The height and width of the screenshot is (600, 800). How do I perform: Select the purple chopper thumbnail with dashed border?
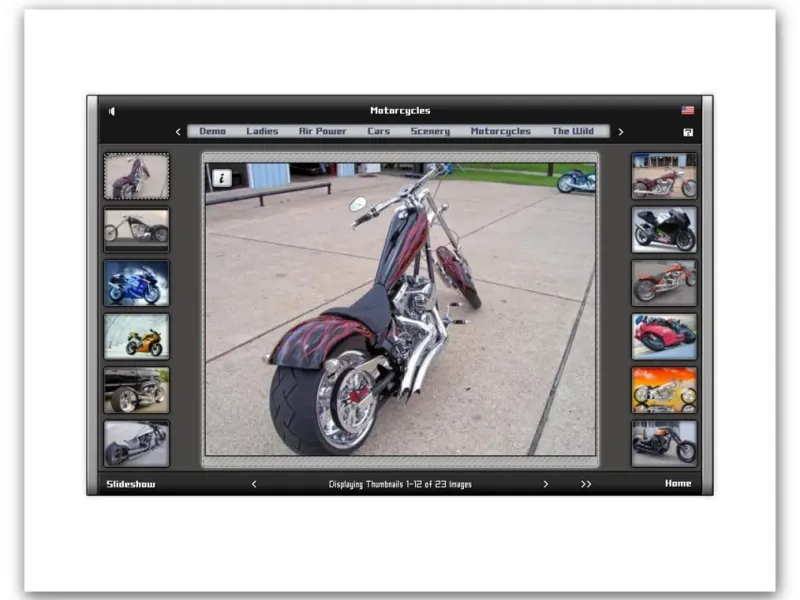pyautogui.click(x=136, y=176)
